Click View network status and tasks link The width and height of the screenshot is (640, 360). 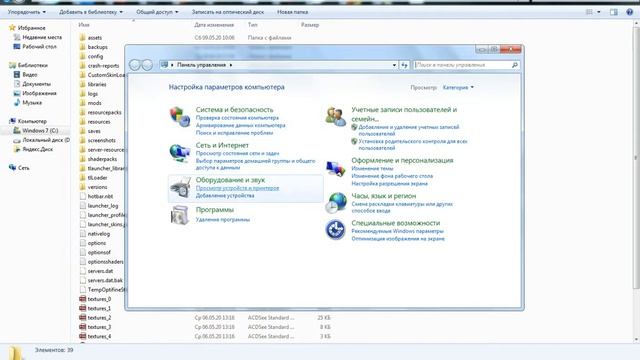tap(238, 153)
